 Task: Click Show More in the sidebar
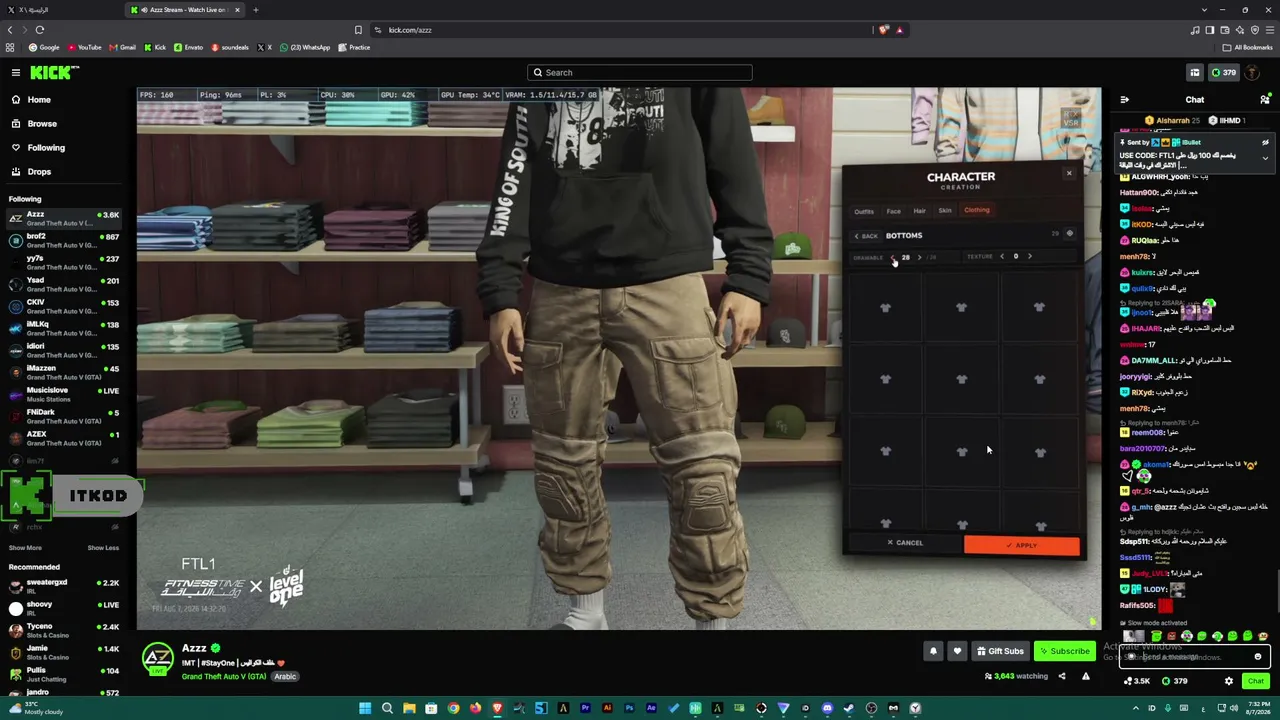pos(25,548)
